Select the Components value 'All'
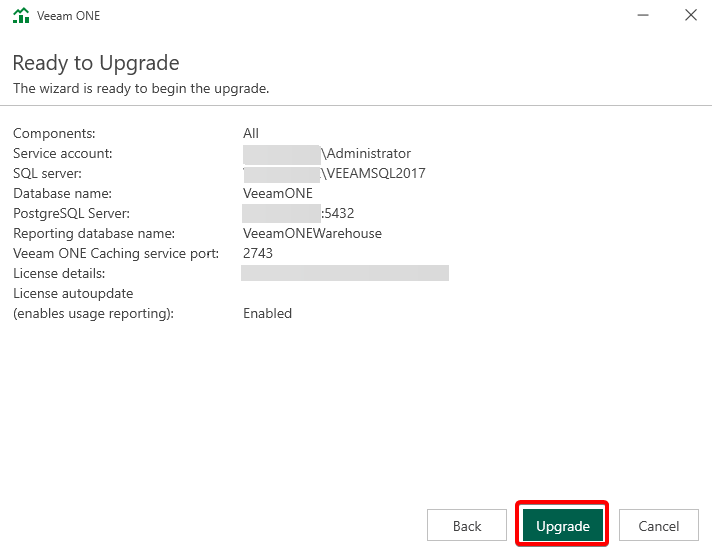This screenshot has height=557, width=712. (x=251, y=133)
